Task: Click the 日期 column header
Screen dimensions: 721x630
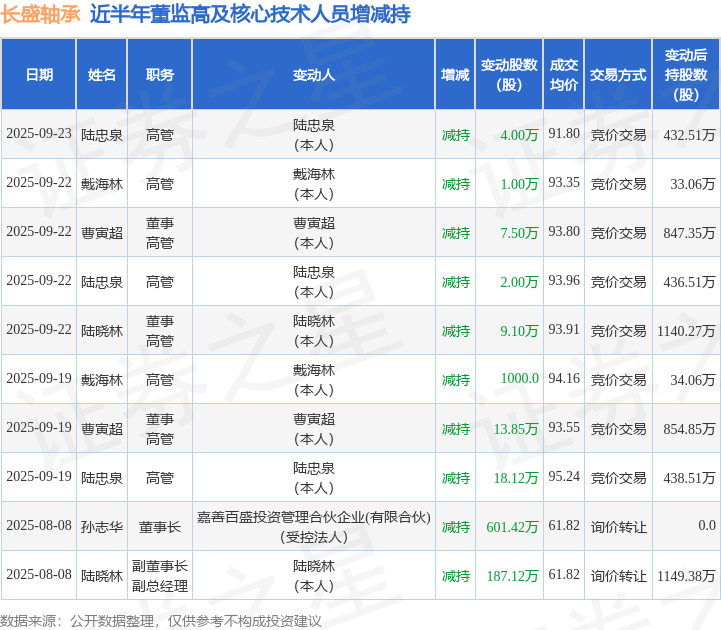Action: coord(39,74)
